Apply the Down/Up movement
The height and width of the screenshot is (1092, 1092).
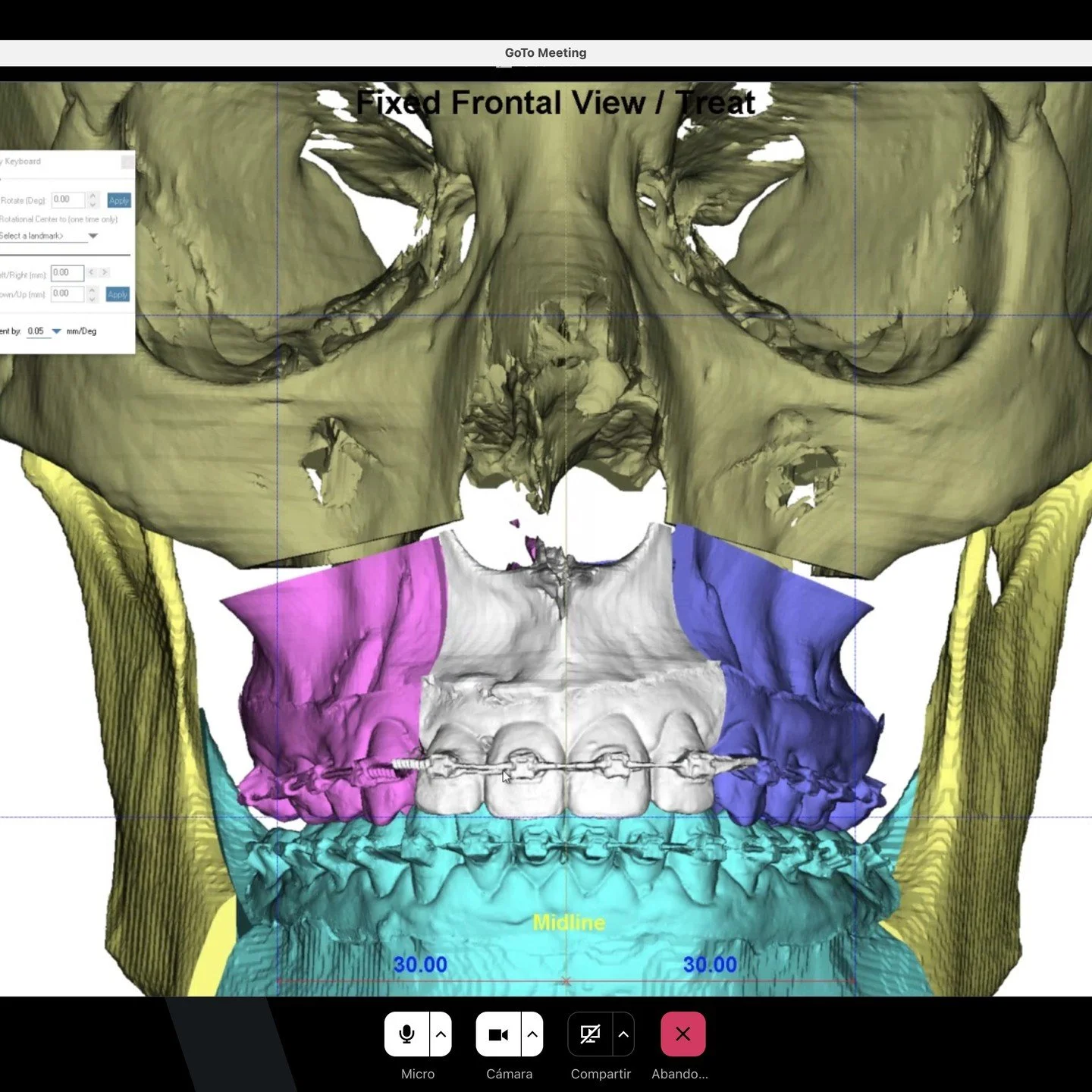[x=118, y=294]
